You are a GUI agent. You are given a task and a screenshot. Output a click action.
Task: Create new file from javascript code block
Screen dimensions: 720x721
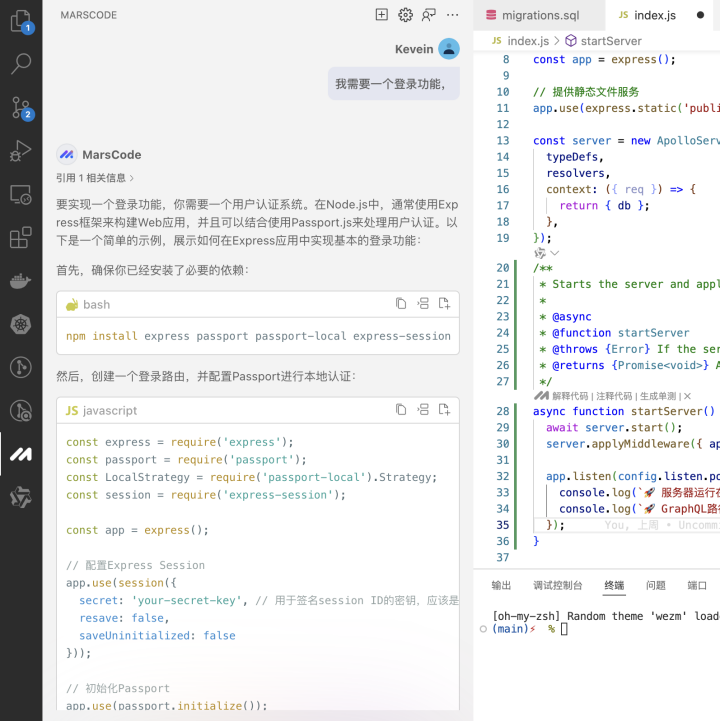pos(444,410)
